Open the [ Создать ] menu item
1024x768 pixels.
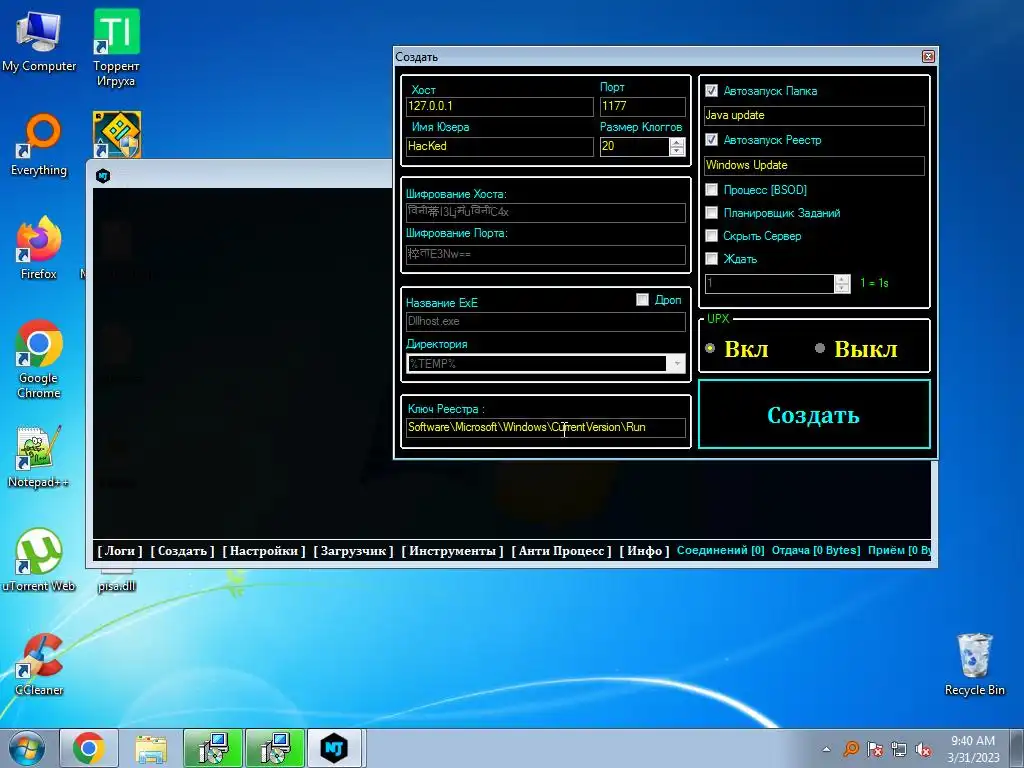(182, 551)
